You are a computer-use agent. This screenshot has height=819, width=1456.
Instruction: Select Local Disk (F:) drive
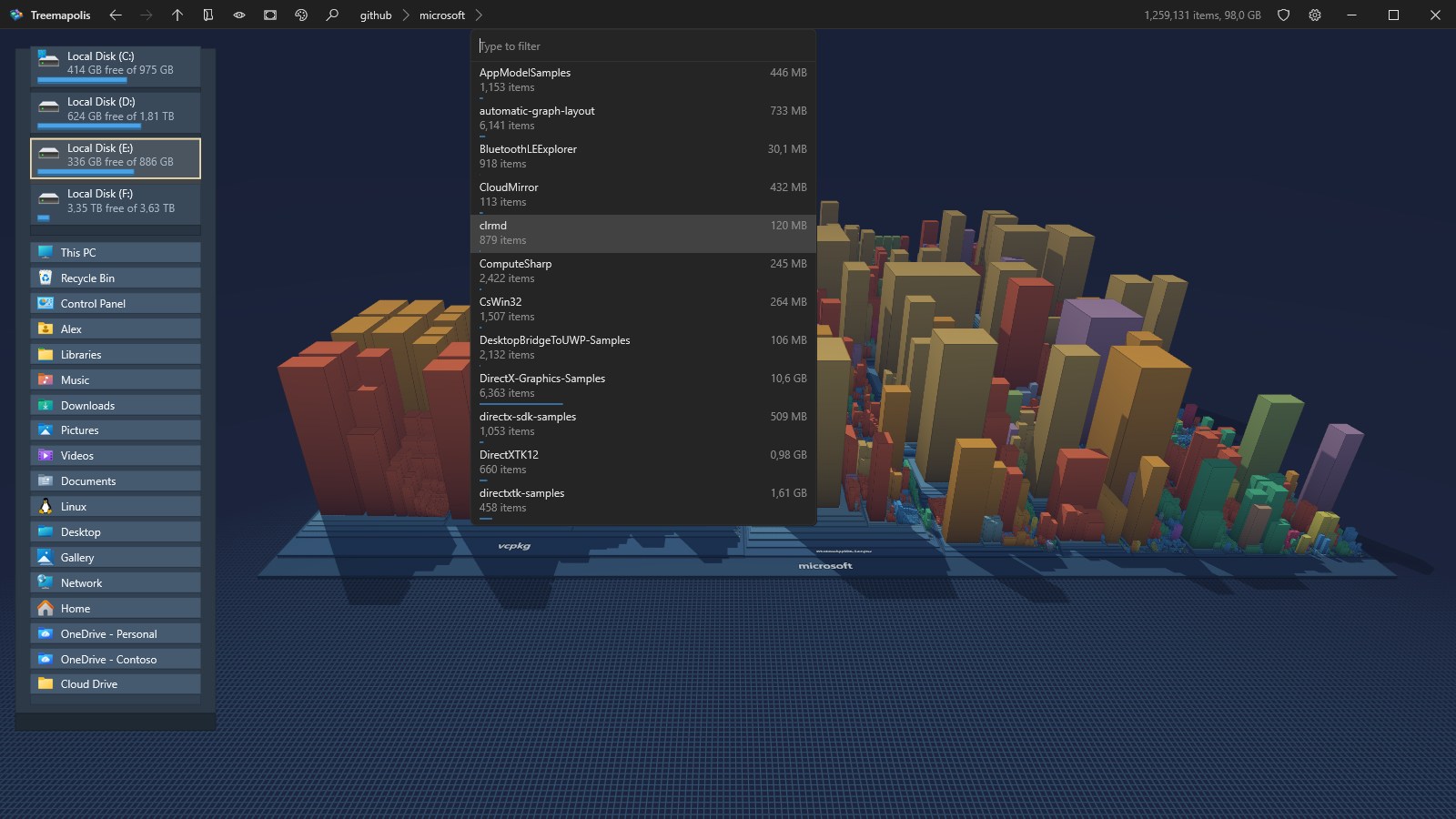click(116, 204)
